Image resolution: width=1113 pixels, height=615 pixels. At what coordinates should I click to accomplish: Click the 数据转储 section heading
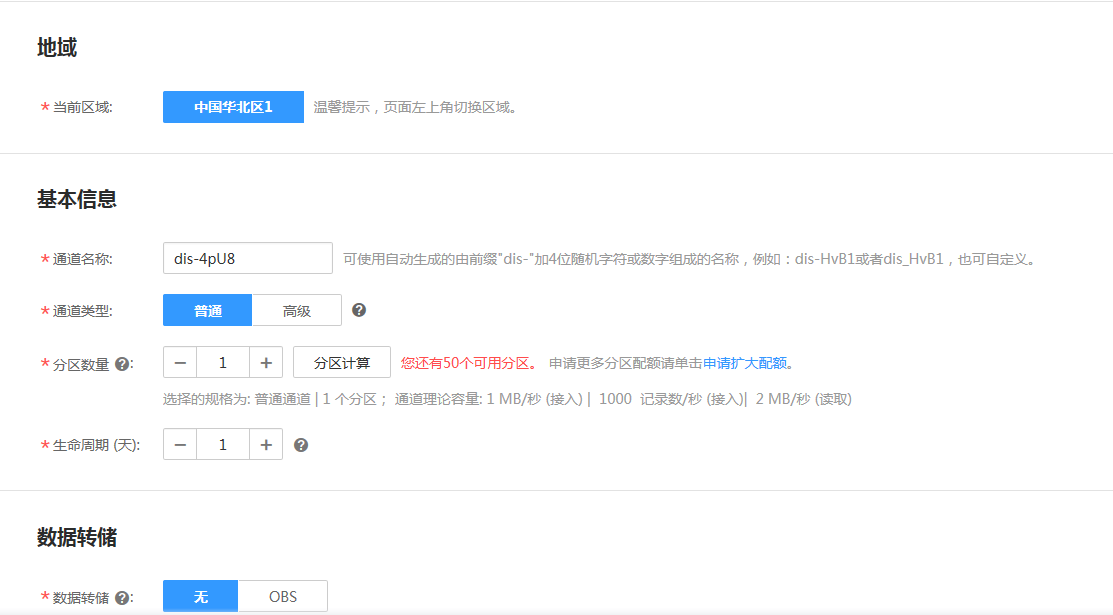click(x=77, y=537)
